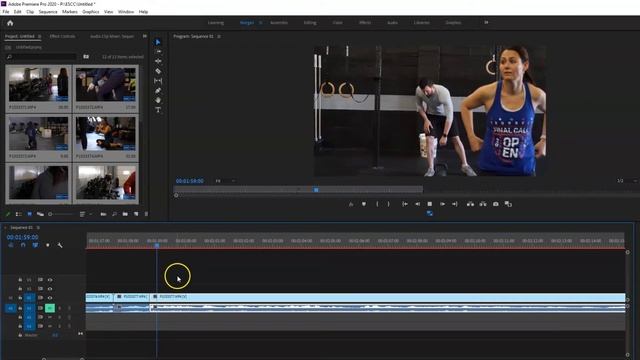Switch to the Editing workspace
Viewport: 640px width, 360px height.
(310, 23)
